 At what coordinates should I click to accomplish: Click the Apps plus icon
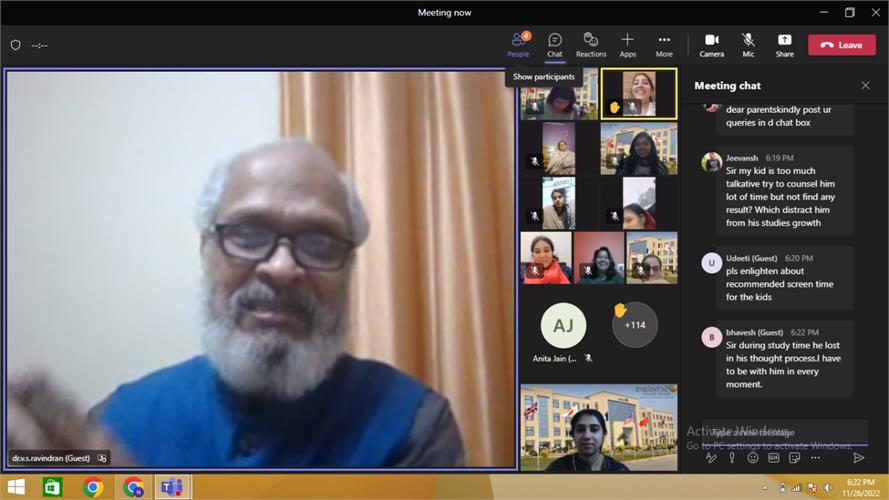(628, 44)
